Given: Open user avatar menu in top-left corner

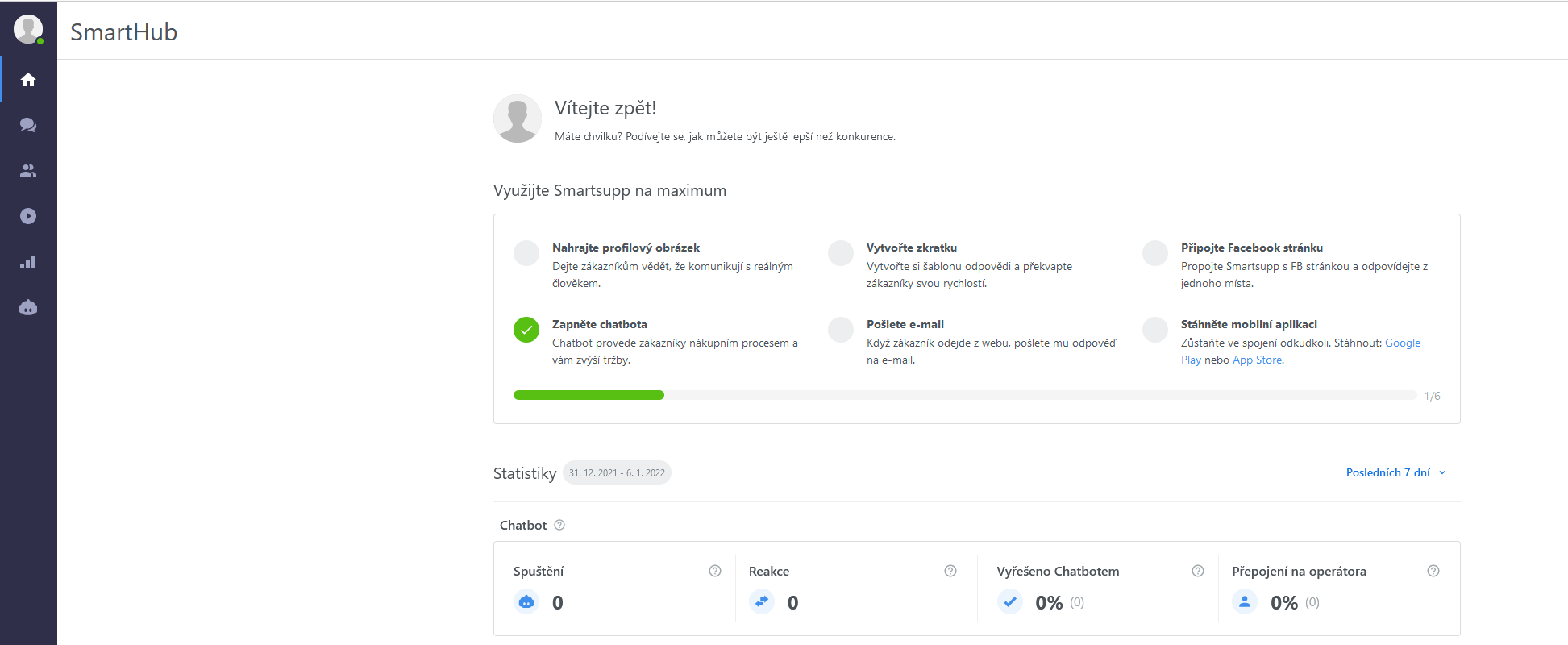Looking at the screenshot, I should (x=28, y=30).
